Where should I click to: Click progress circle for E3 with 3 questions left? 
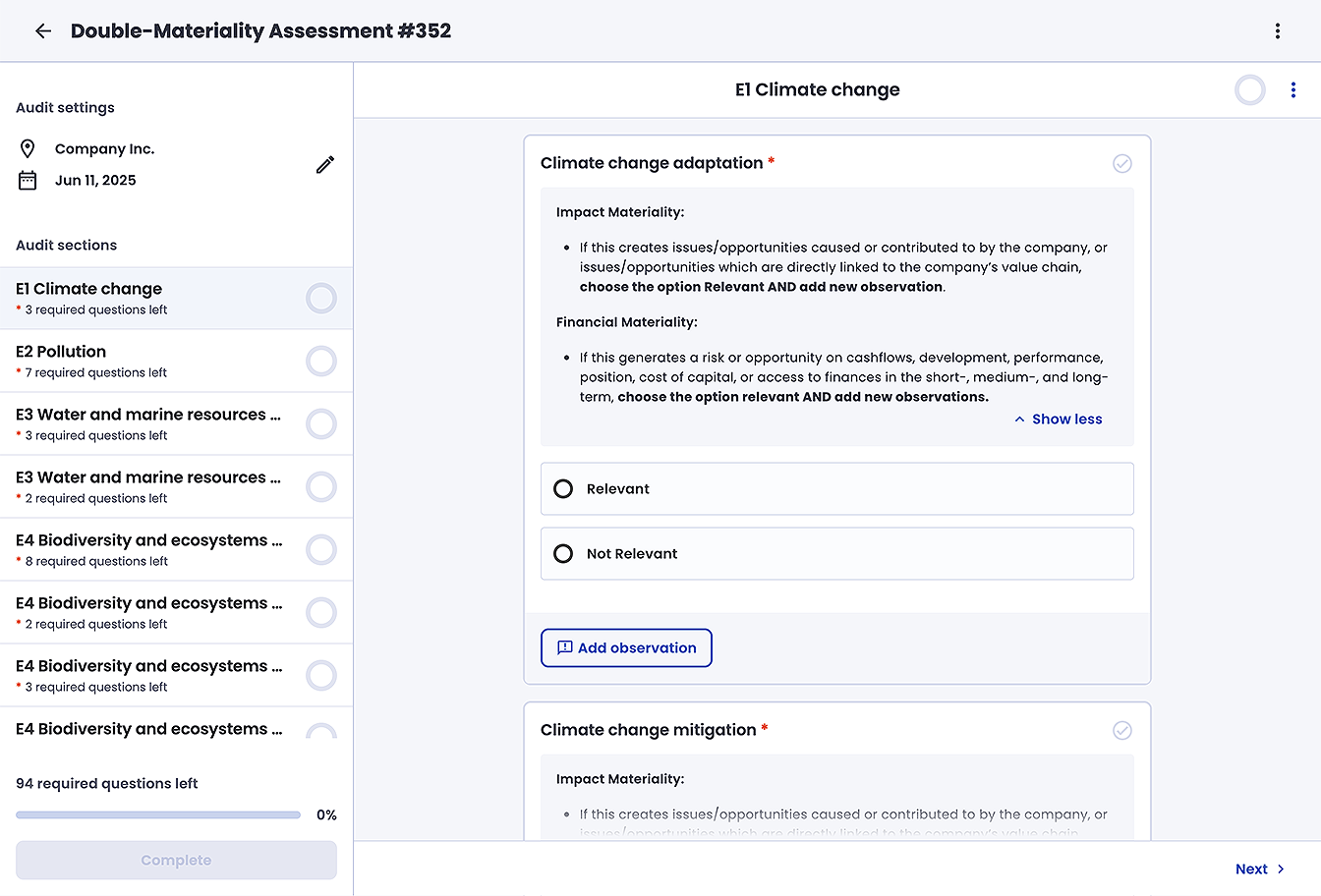321,423
